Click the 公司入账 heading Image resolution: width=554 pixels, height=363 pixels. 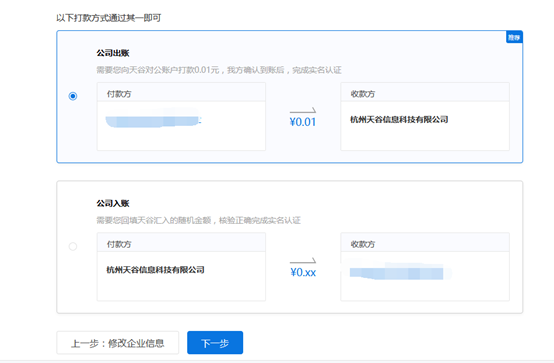(113, 203)
